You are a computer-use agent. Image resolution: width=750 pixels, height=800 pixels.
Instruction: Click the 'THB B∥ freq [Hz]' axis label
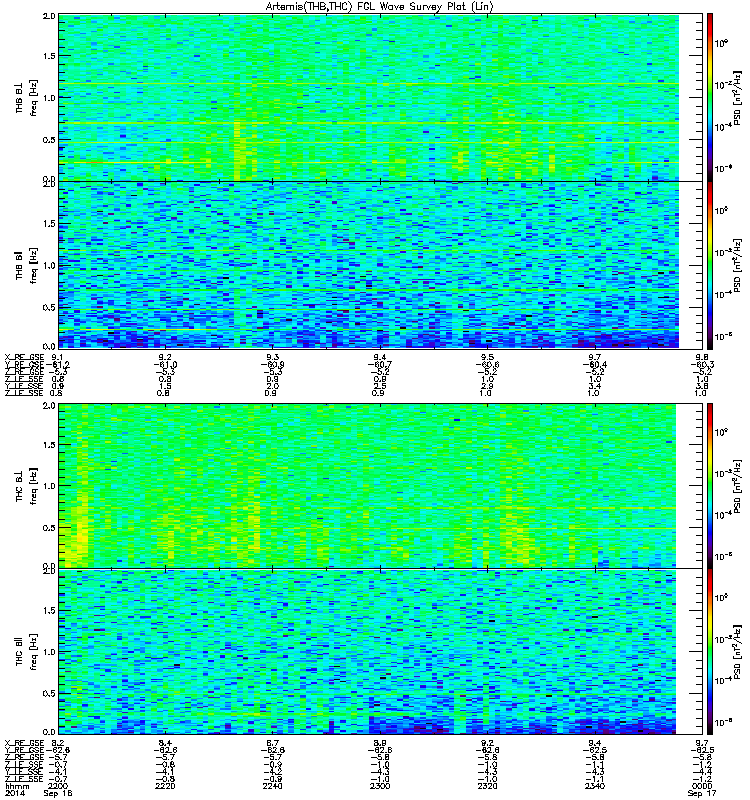tap(26, 265)
